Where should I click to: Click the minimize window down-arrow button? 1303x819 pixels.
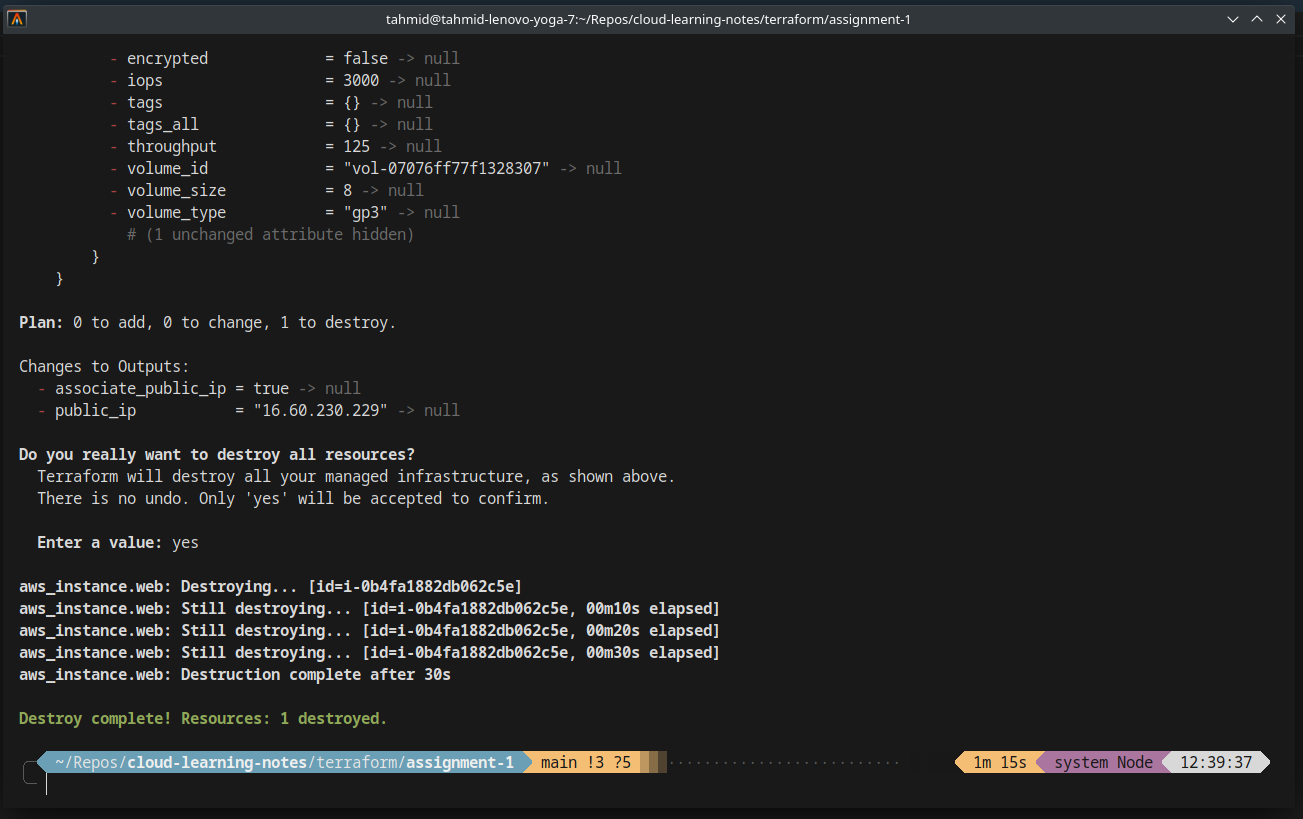(1233, 19)
